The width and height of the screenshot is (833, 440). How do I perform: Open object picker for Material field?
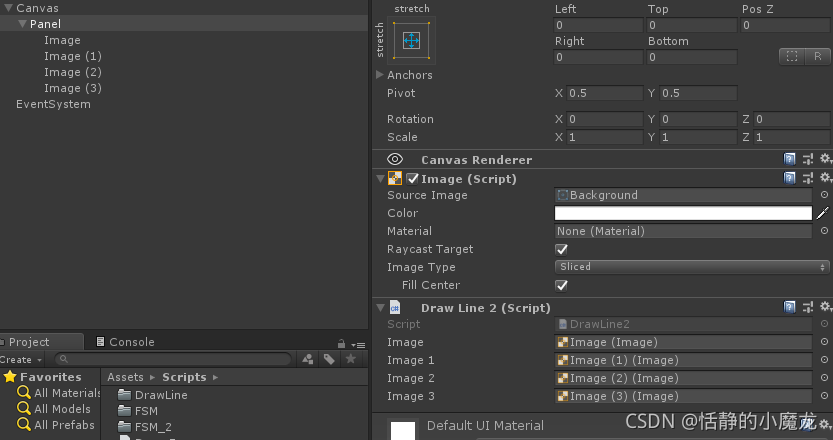[824, 231]
